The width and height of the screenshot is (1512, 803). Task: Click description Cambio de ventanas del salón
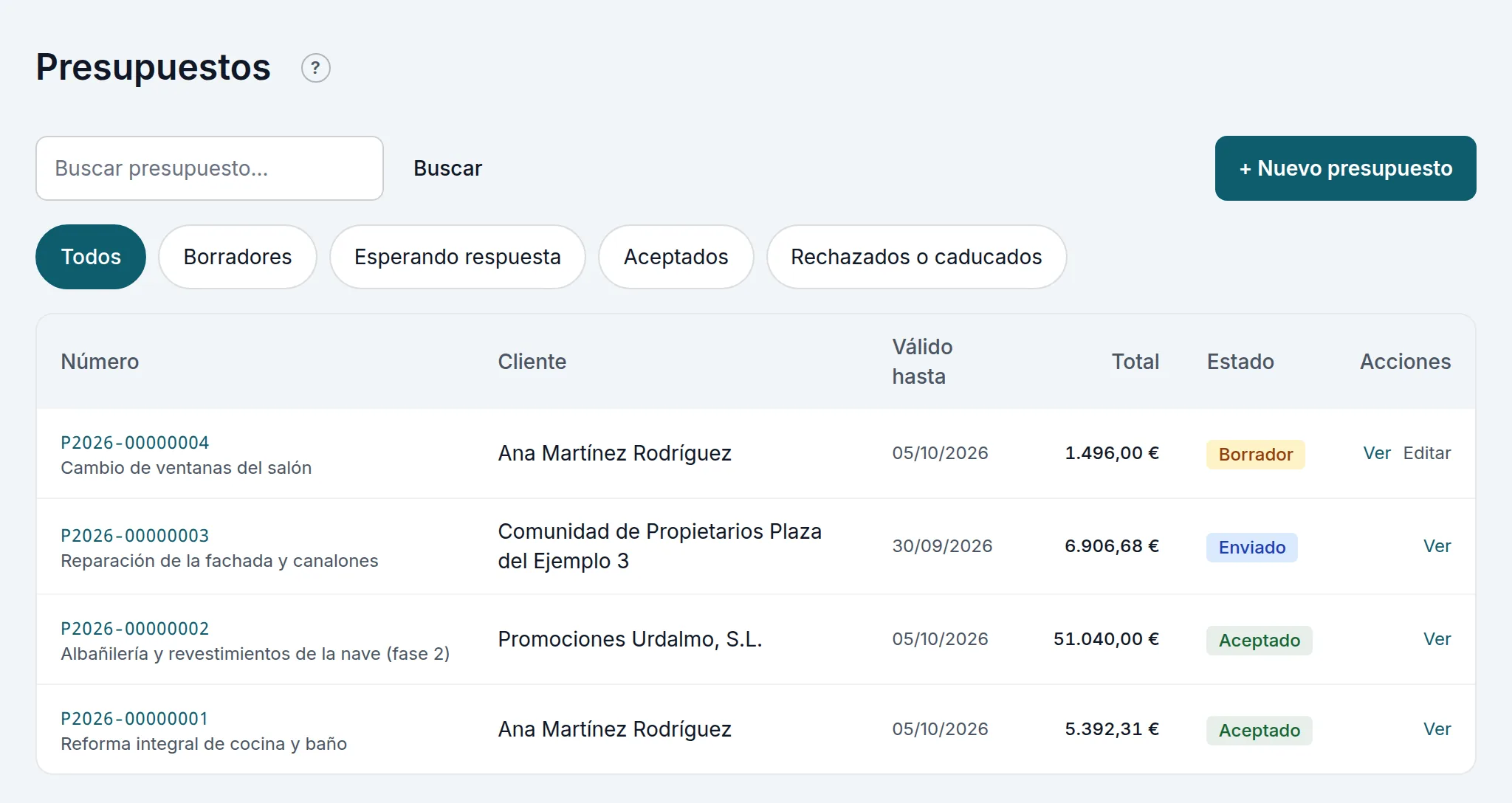click(186, 468)
